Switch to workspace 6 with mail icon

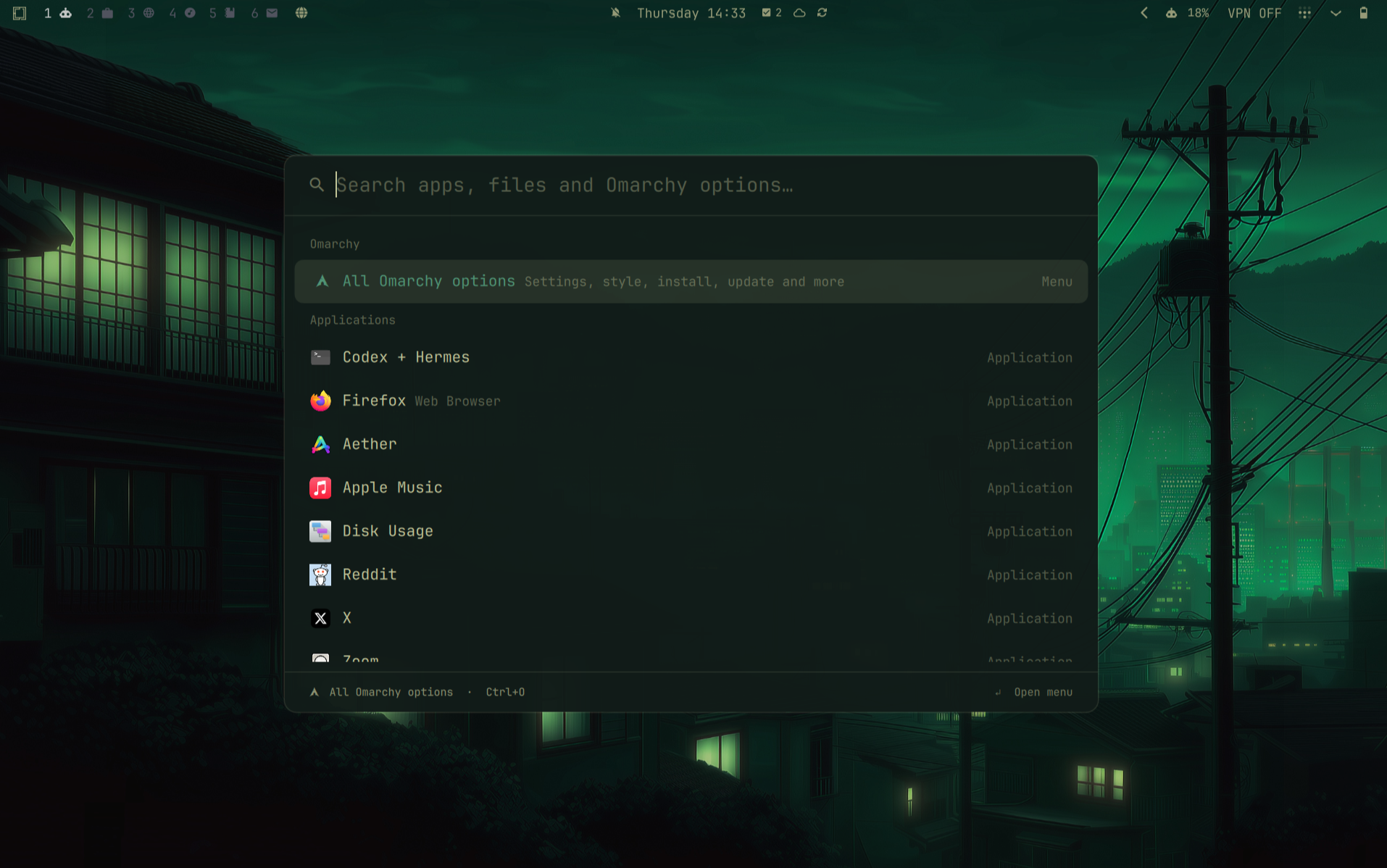[x=265, y=13]
